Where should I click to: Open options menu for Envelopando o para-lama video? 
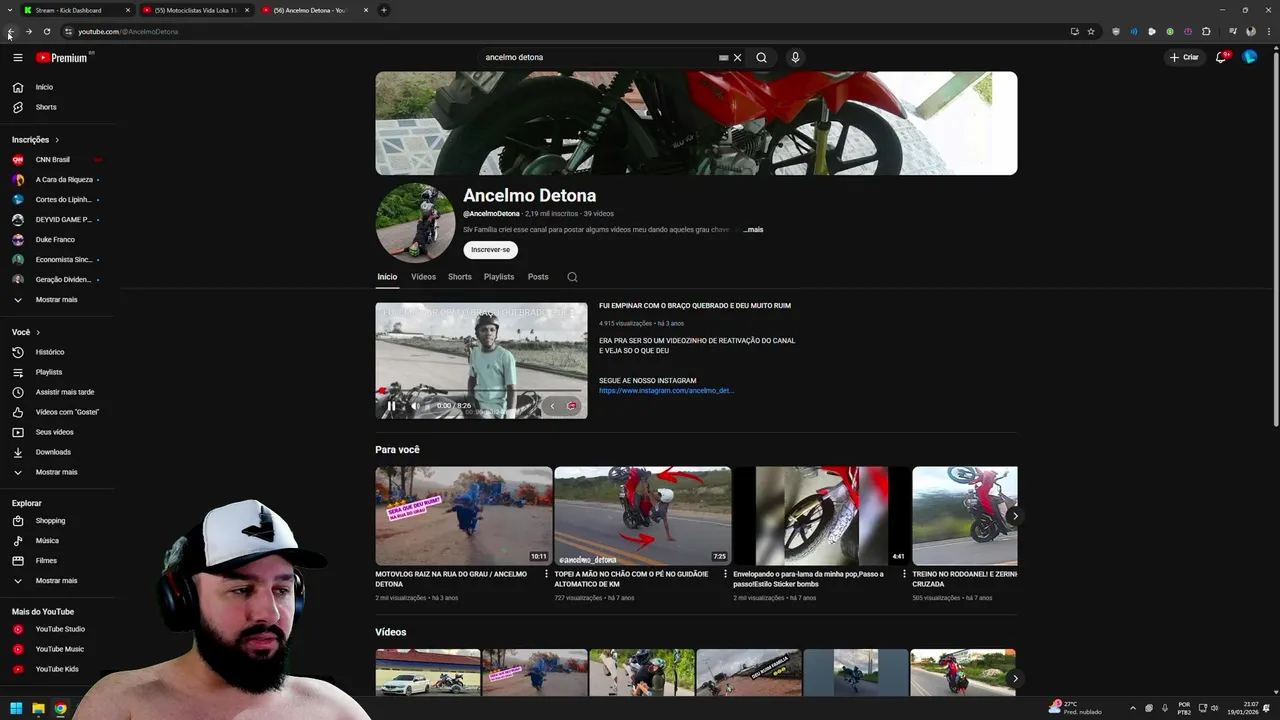coord(904,574)
